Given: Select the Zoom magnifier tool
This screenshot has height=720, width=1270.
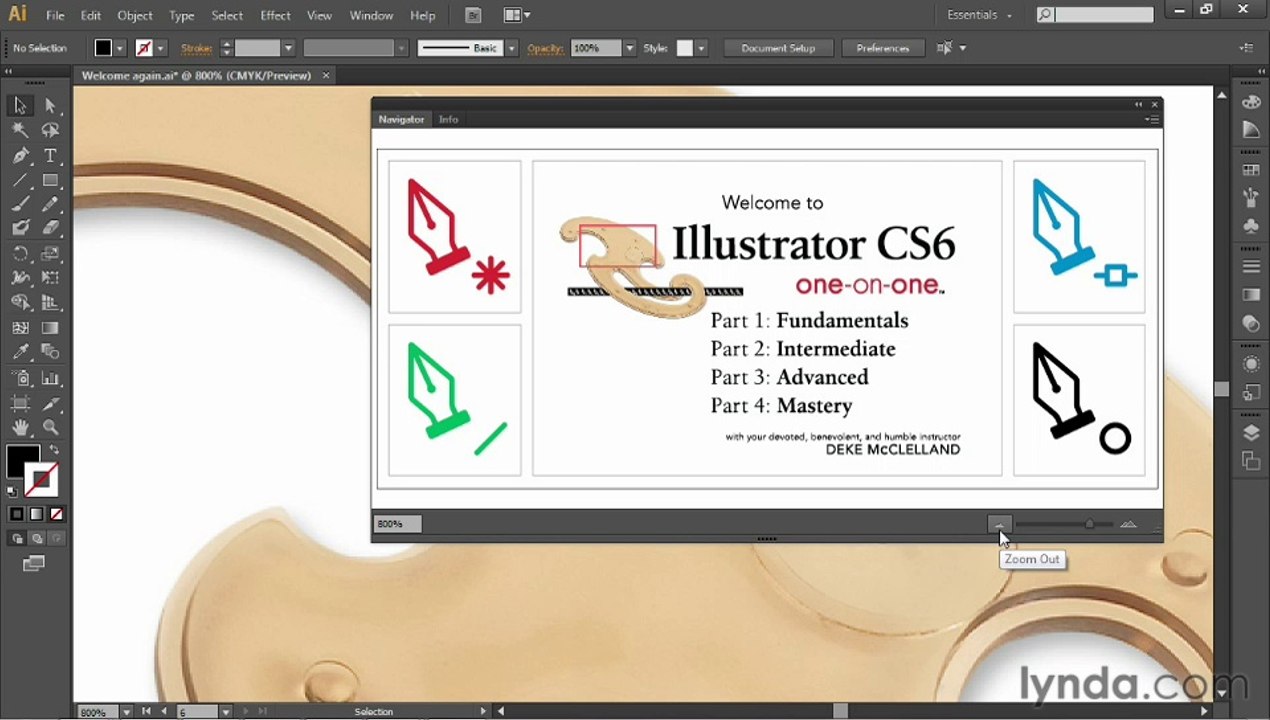Looking at the screenshot, I should click(50, 428).
